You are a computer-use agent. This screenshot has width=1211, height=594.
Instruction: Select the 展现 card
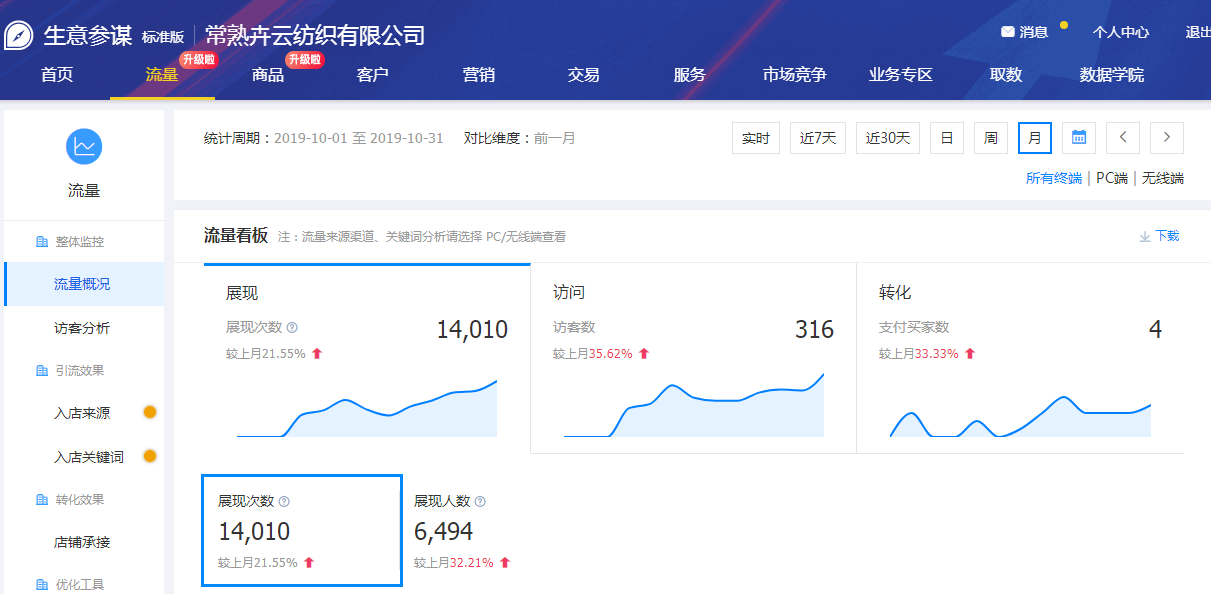(367, 358)
